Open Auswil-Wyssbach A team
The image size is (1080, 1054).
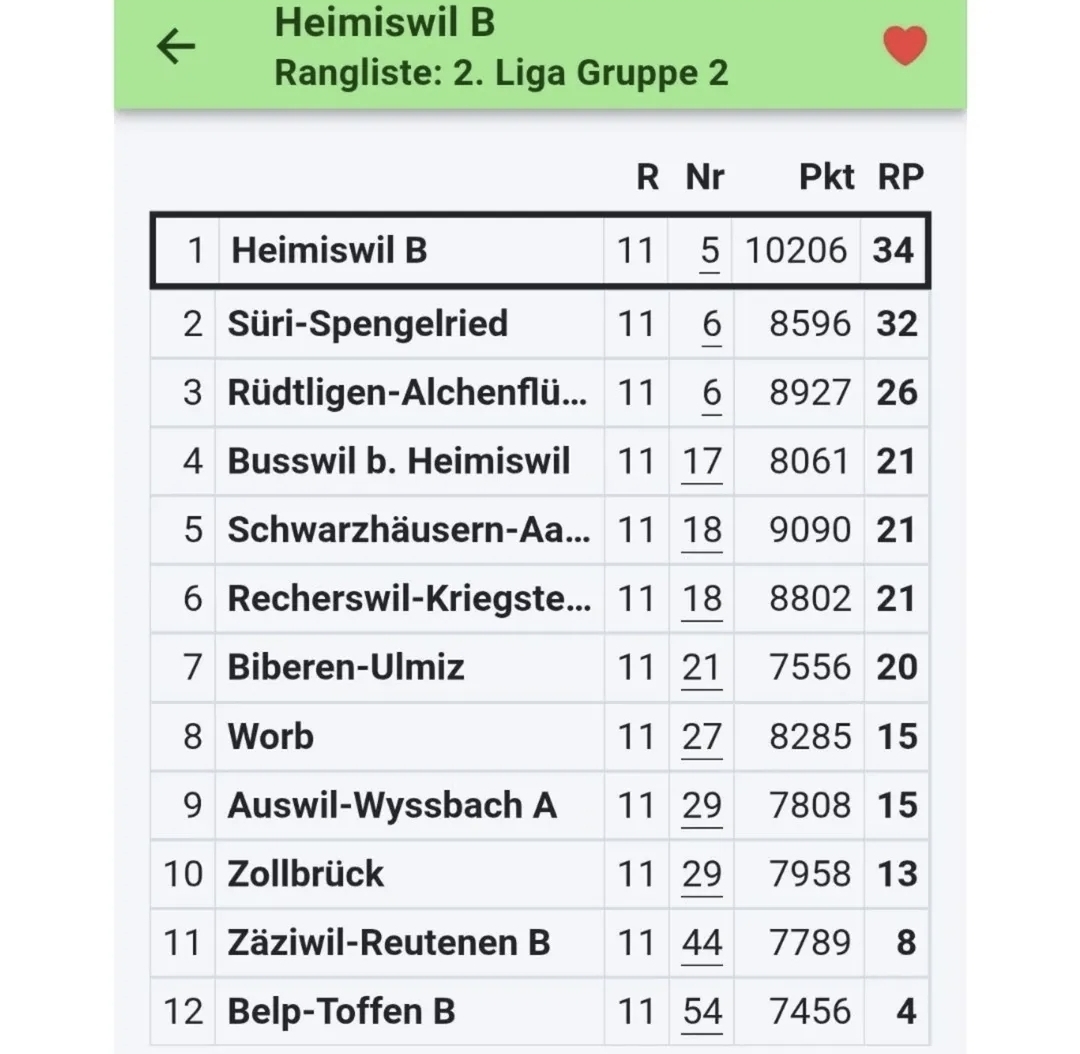[391, 805]
